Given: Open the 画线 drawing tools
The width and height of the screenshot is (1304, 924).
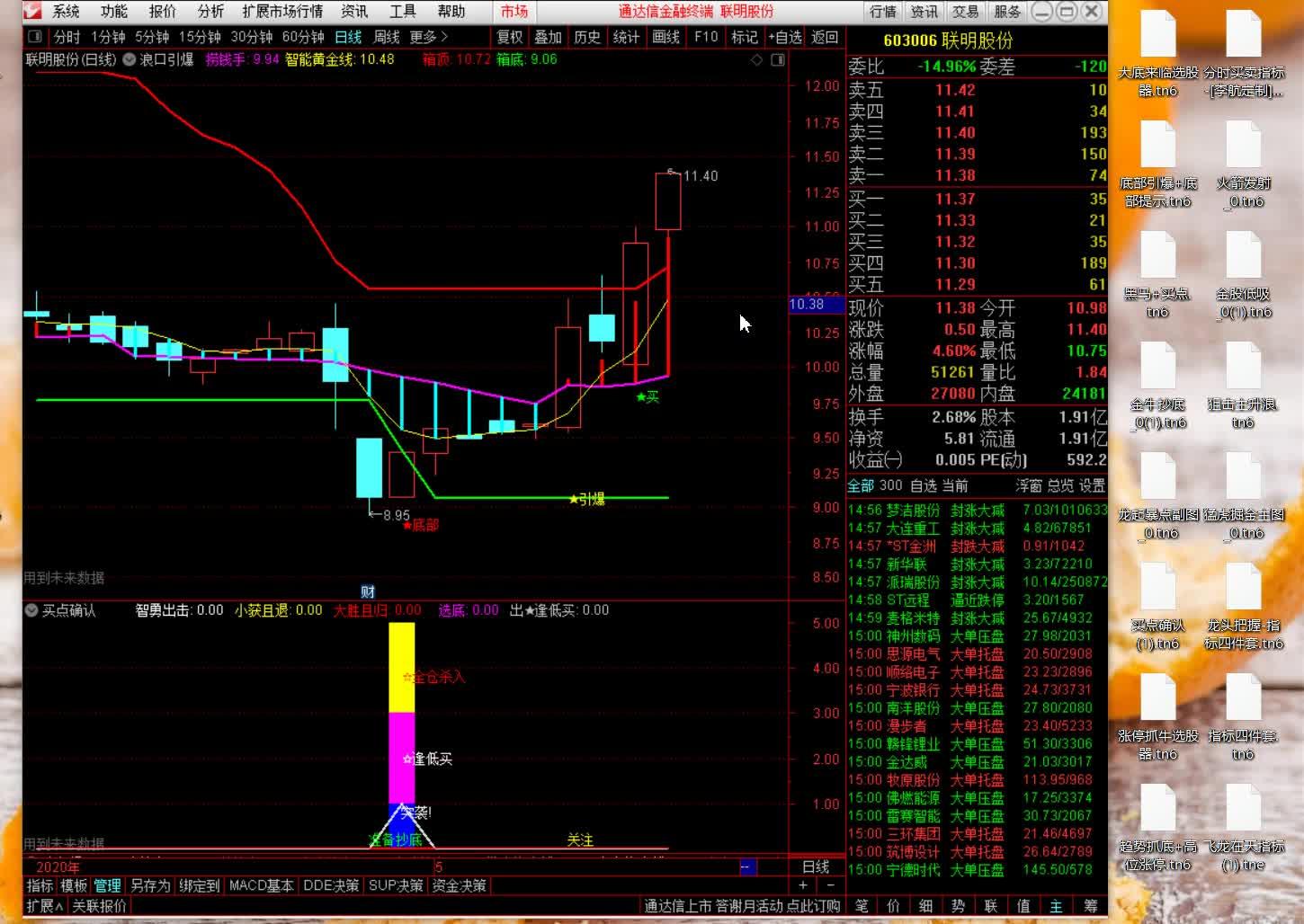Looking at the screenshot, I should [665, 37].
